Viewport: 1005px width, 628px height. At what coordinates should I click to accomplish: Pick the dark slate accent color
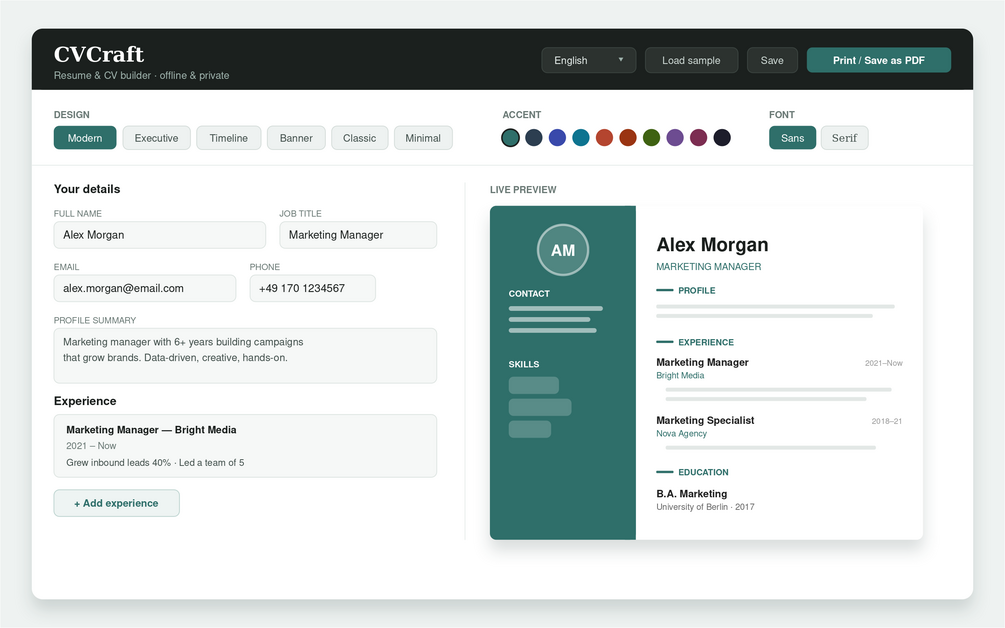pyautogui.click(x=534, y=138)
